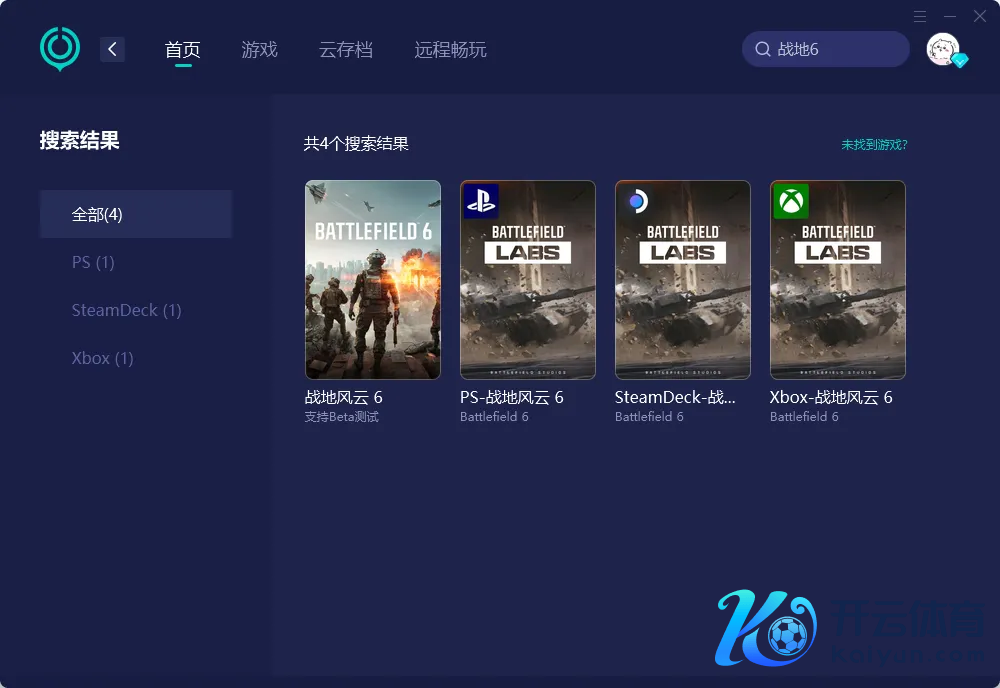
Task: Filter results by Xbox (1)
Action: pos(102,358)
